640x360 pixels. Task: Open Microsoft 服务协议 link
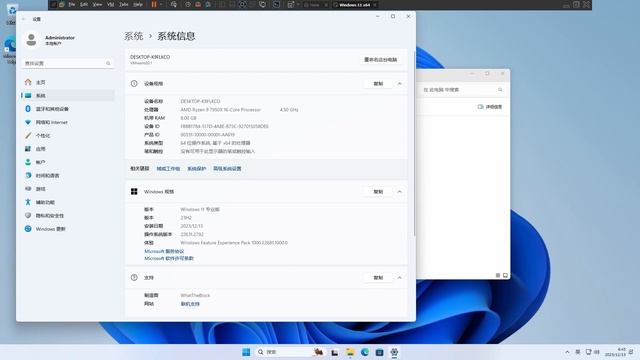[164, 251]
